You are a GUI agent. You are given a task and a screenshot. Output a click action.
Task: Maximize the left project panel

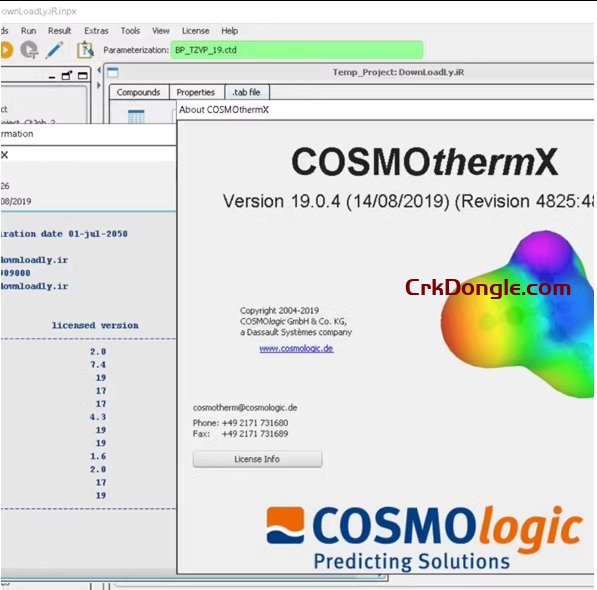point(83,75)
